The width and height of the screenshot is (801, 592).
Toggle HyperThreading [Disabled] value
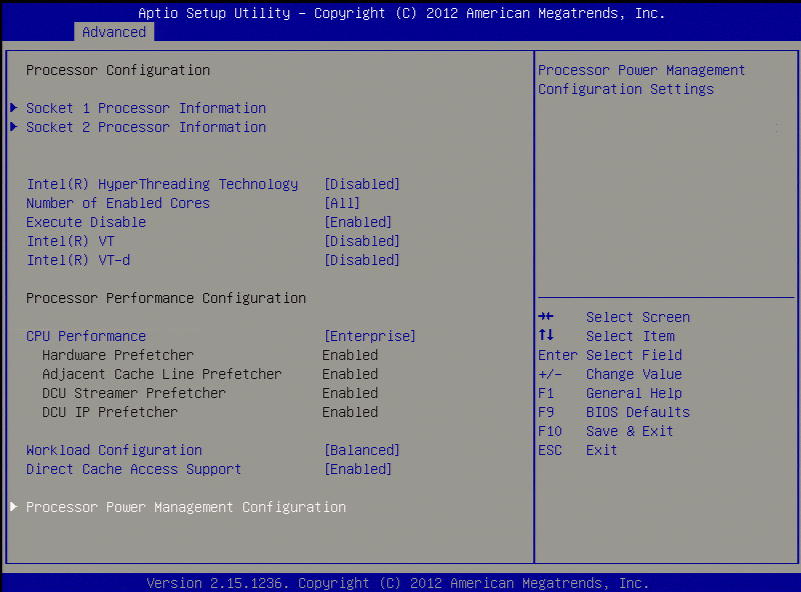tap(362, 184)
